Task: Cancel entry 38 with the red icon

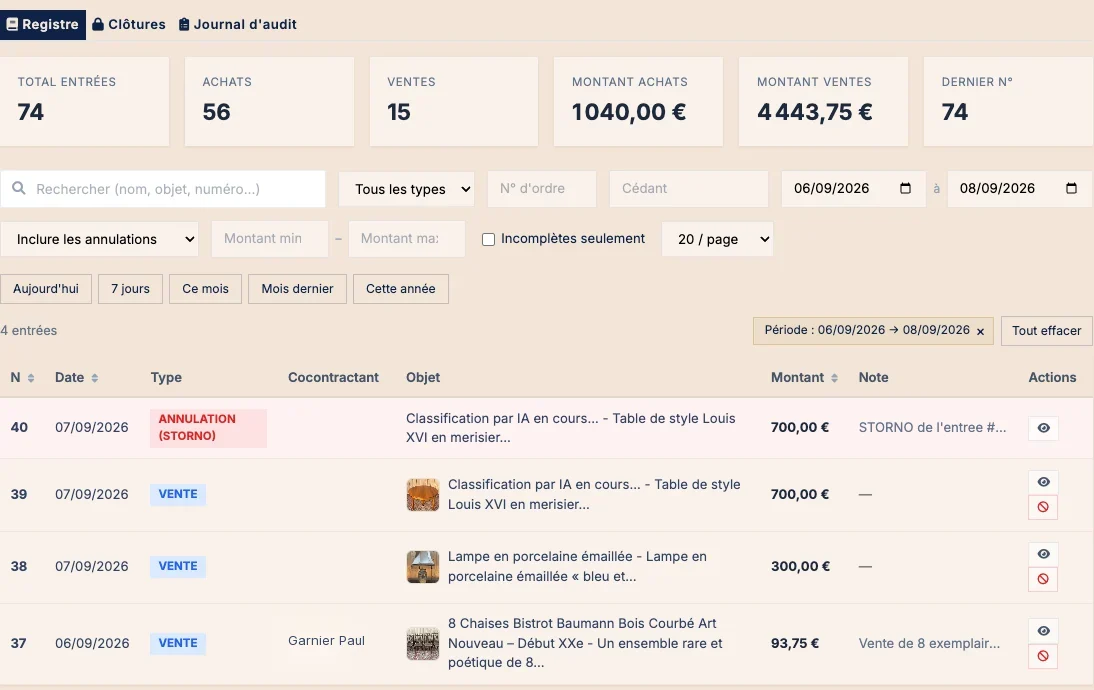Action: click(1043, 579)
